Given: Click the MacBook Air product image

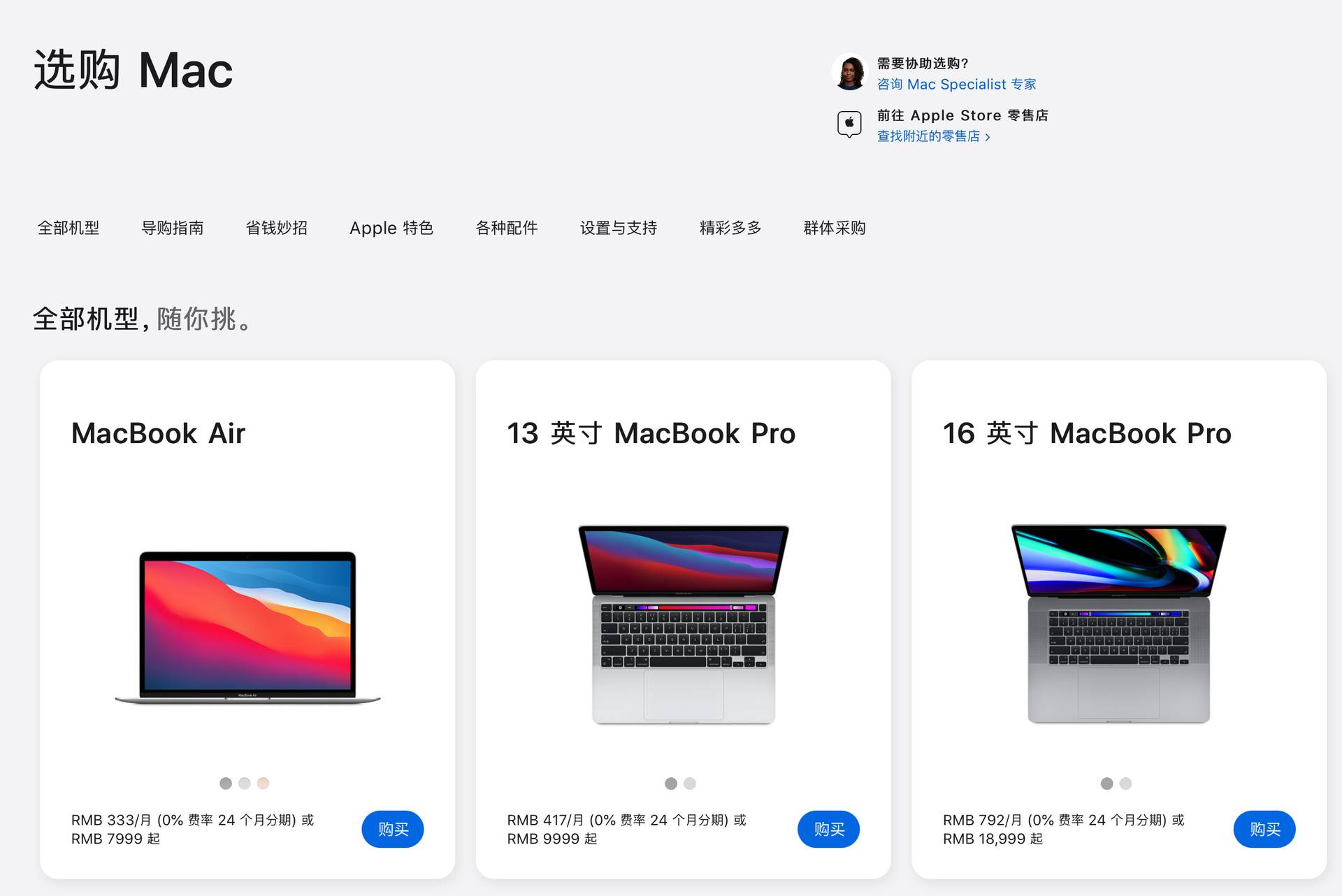Looking at the screenshot, I should [247, 627].
